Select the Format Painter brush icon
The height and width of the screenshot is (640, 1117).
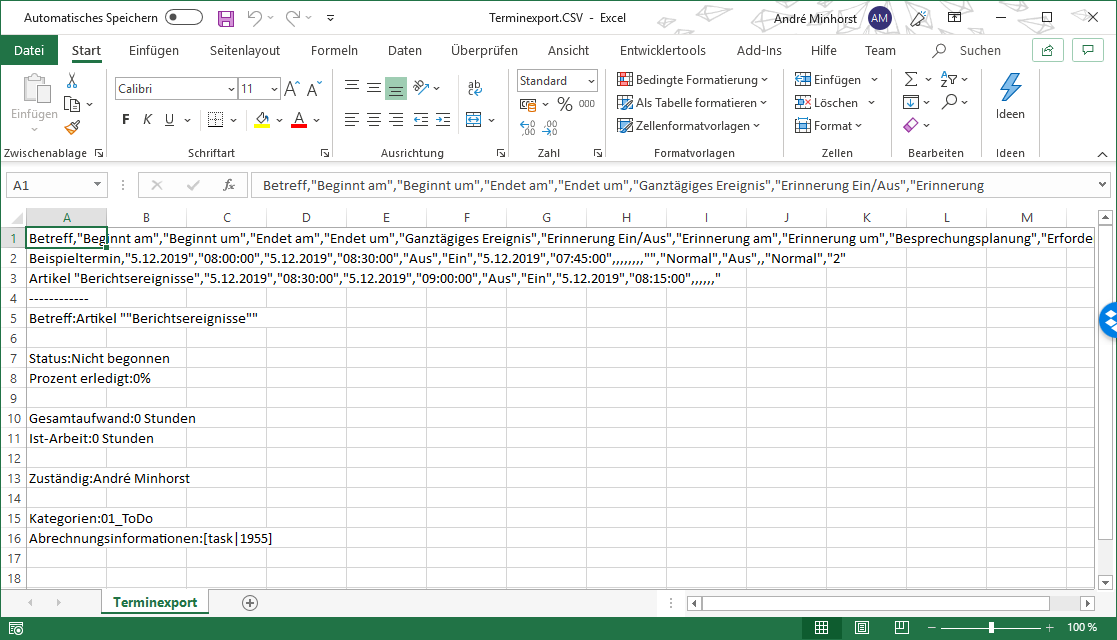[x=72, y=127]
